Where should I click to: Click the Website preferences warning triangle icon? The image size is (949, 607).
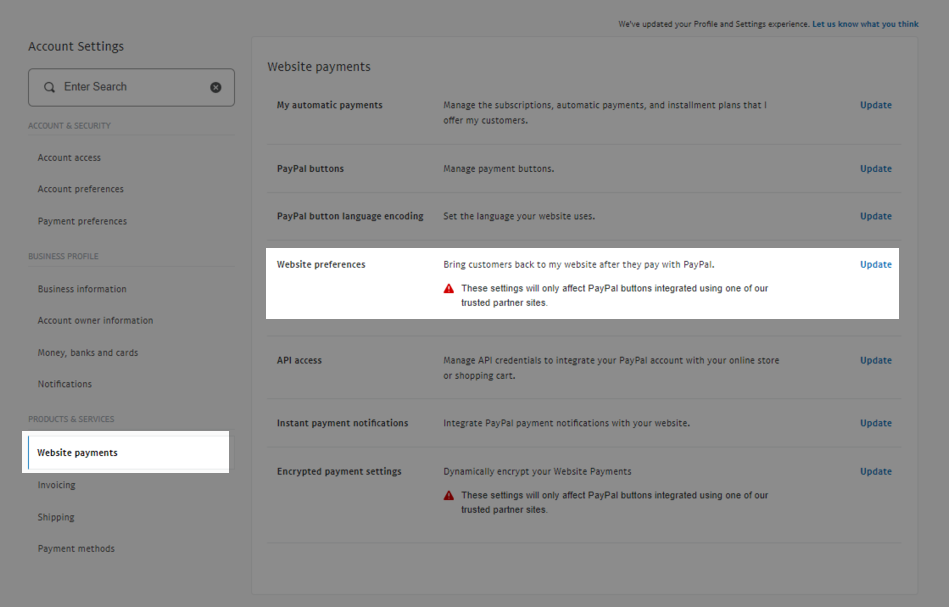(448, 289)
